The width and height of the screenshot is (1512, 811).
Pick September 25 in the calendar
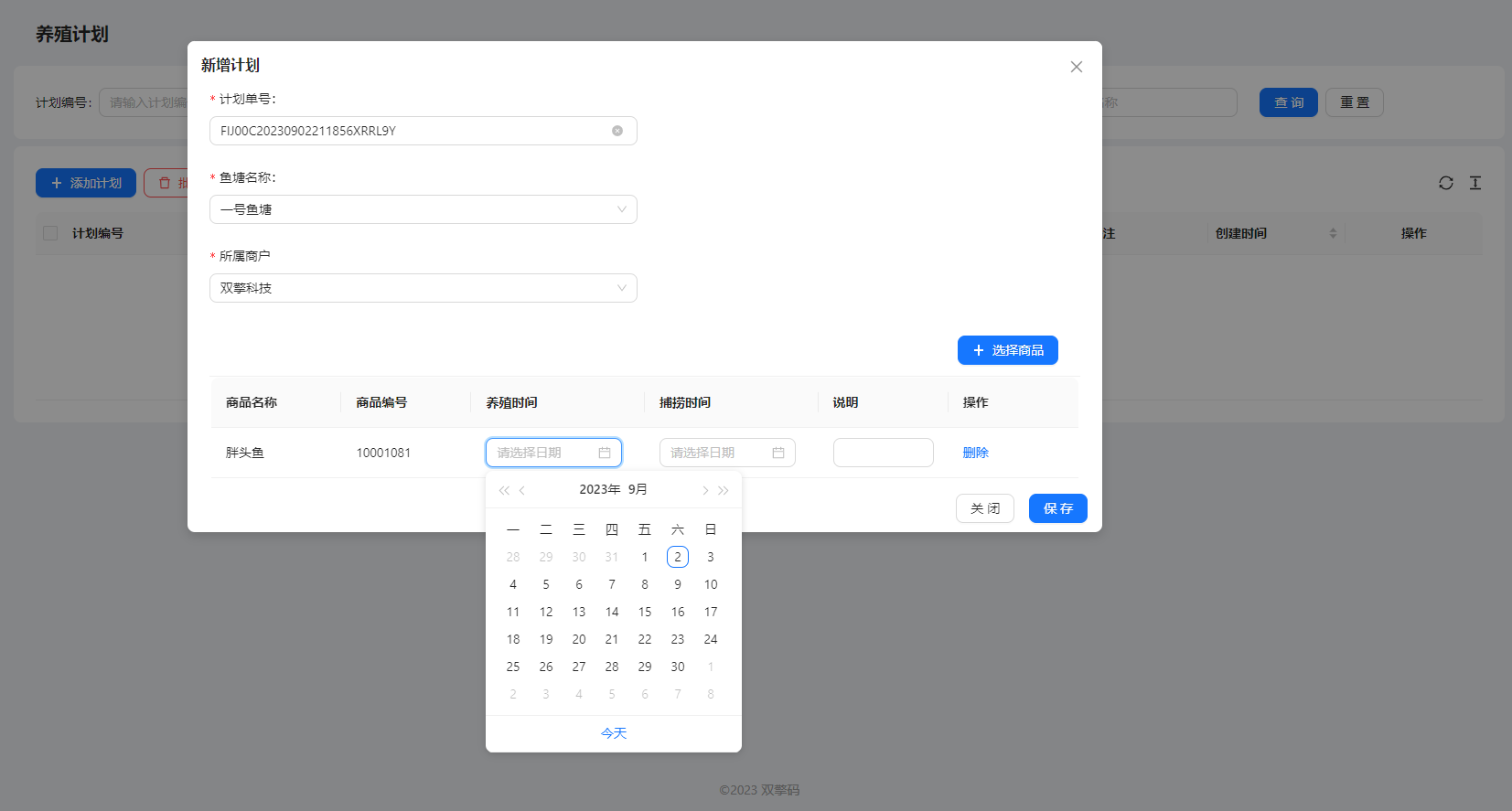pyautogui.click(x=513, y=667)
